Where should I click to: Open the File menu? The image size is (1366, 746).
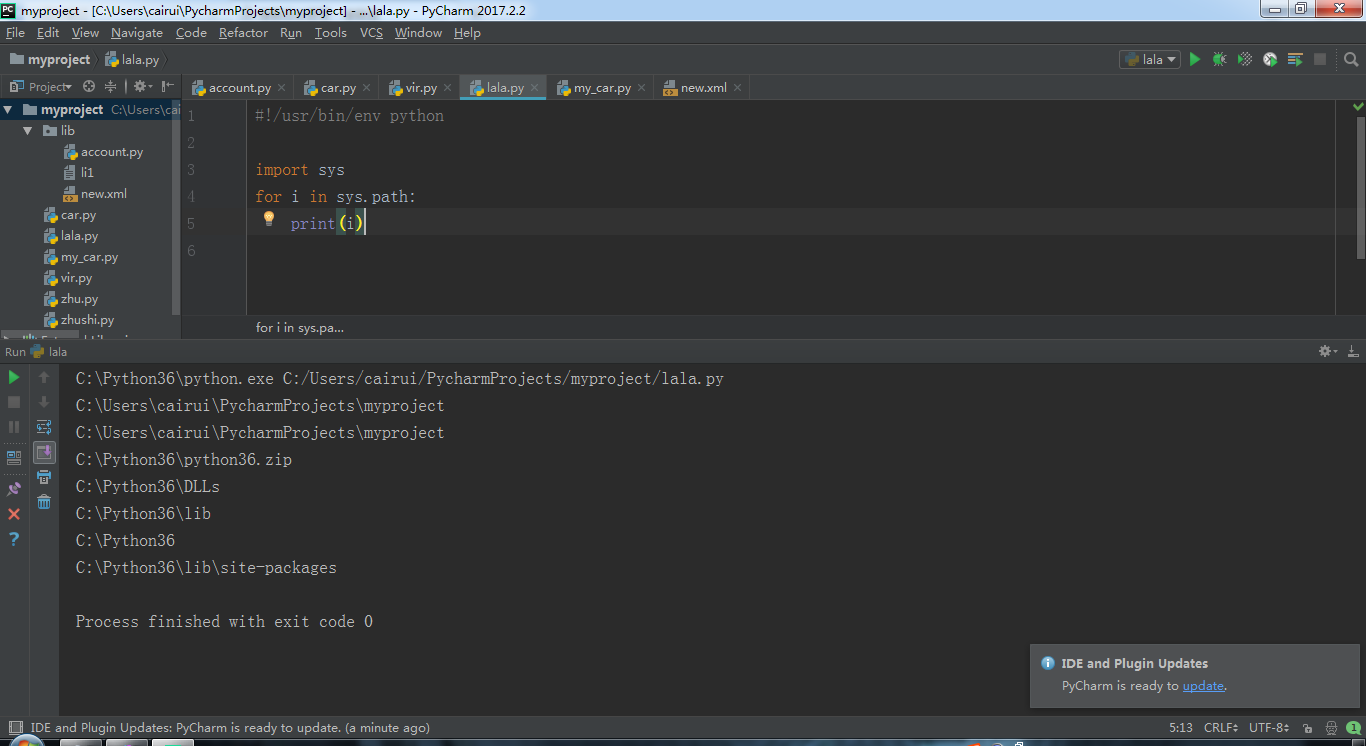click(15, 33)
